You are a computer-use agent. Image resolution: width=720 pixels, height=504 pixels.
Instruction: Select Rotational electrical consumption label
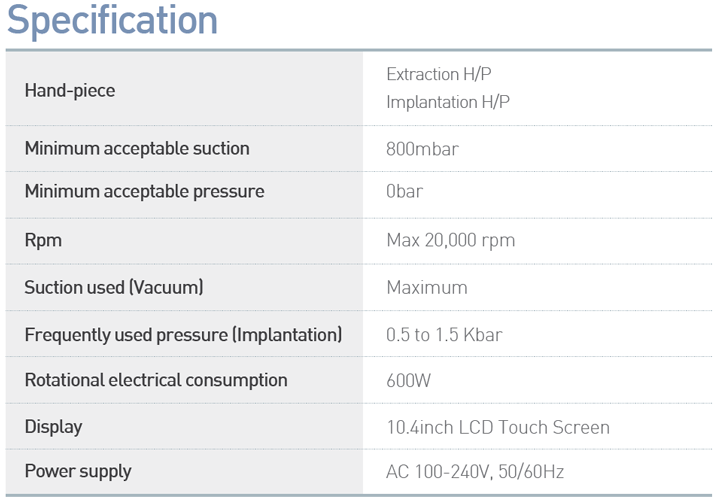(x=156, y=381)
